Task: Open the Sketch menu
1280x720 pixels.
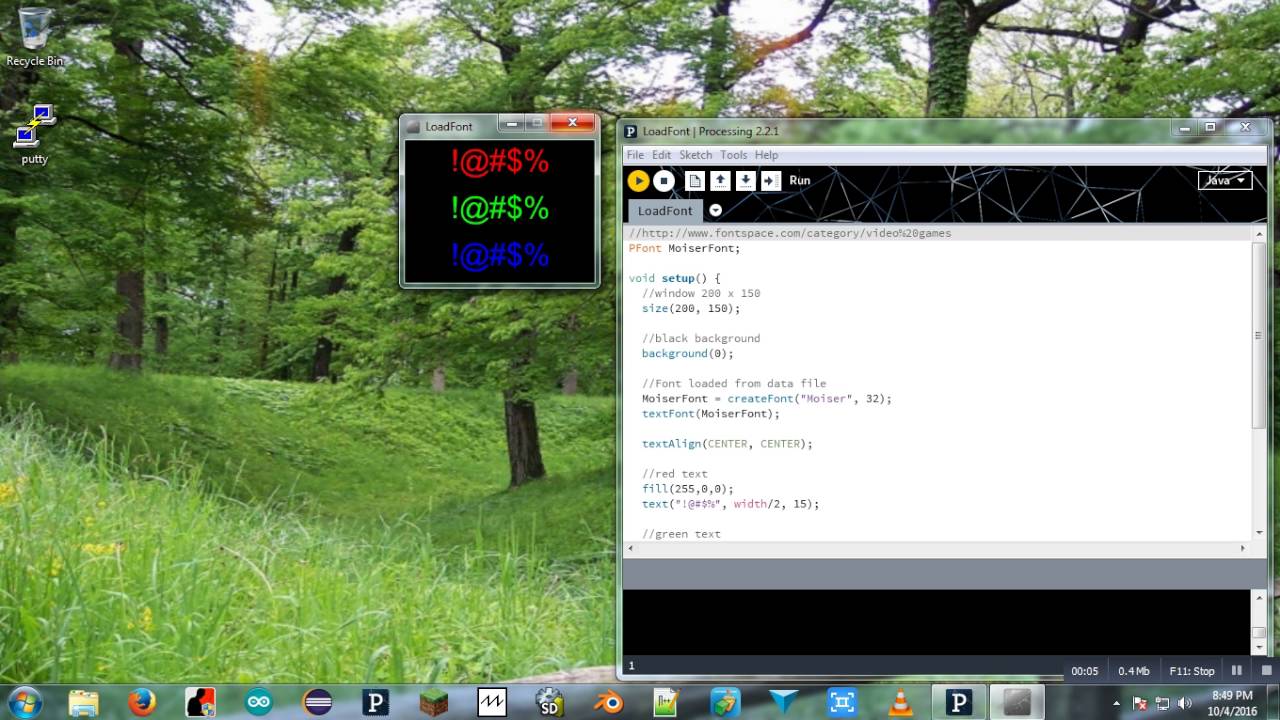Action: (695, 155)
